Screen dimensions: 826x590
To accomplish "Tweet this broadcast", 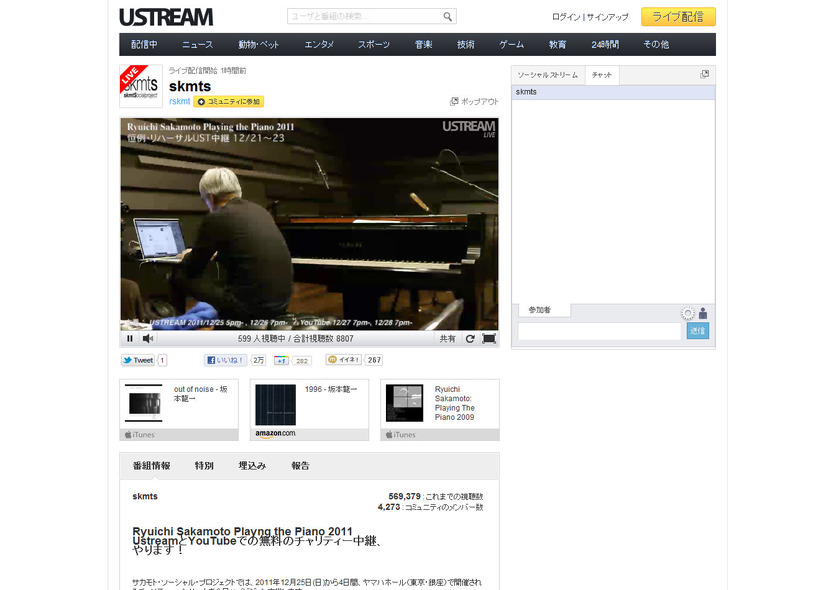I will click(x=138, y=360).
